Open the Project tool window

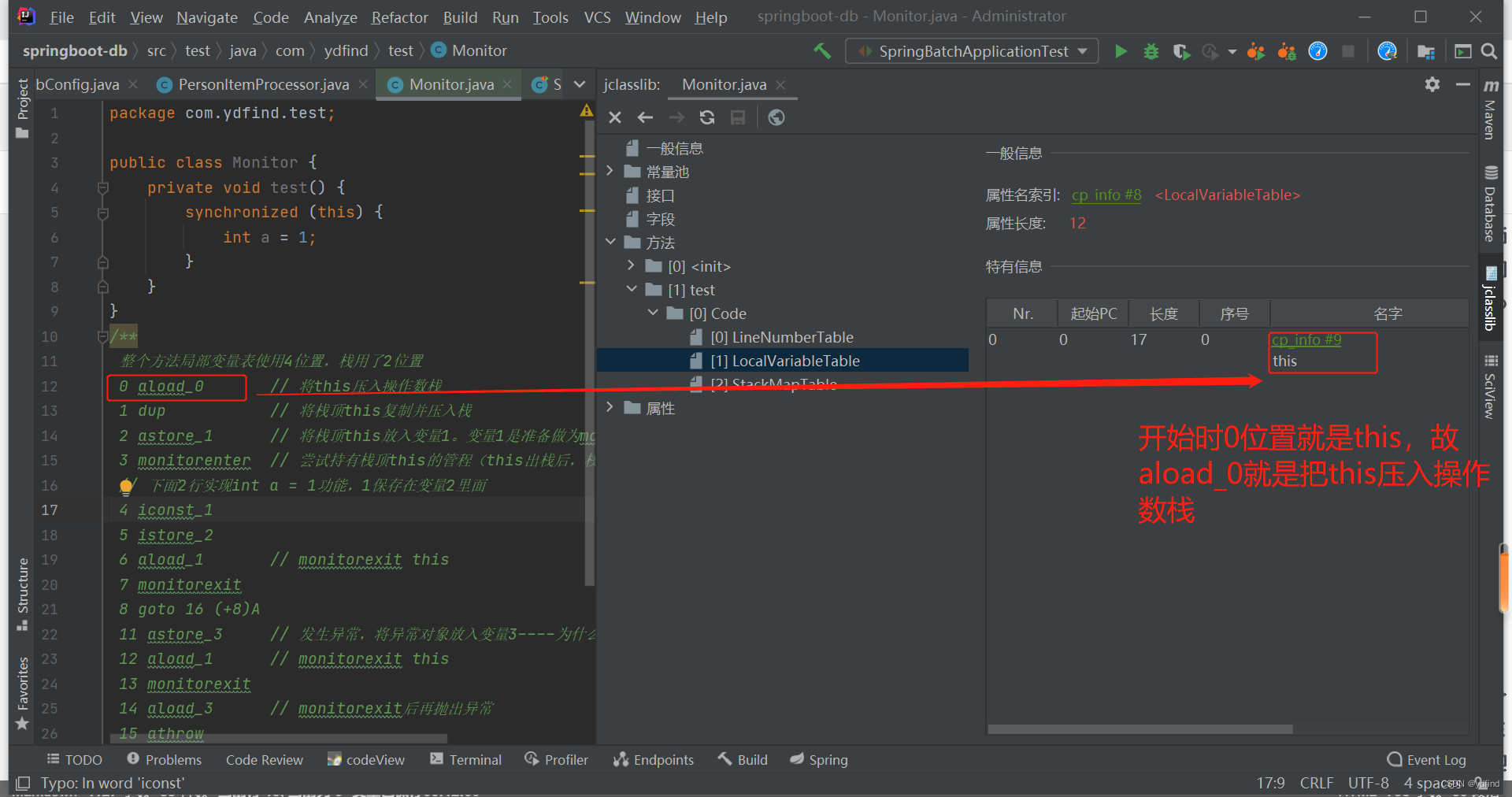pos(22,108)
